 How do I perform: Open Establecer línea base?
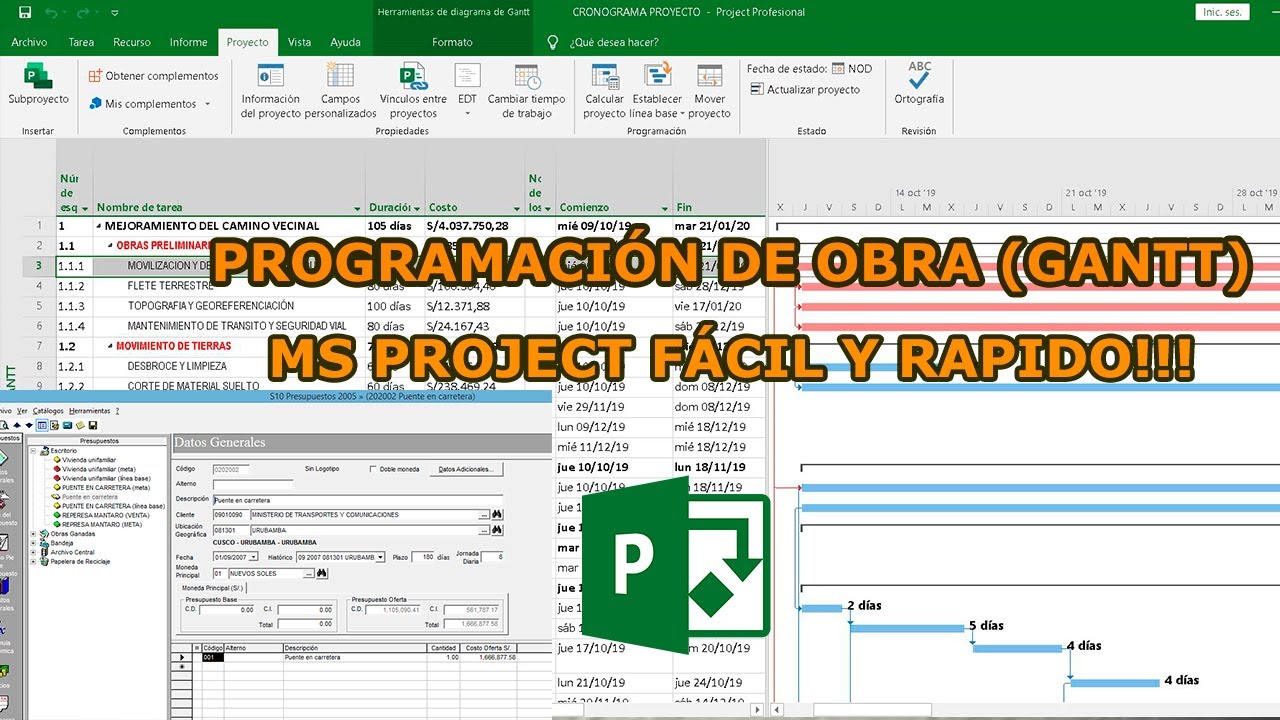click(657, 91)
